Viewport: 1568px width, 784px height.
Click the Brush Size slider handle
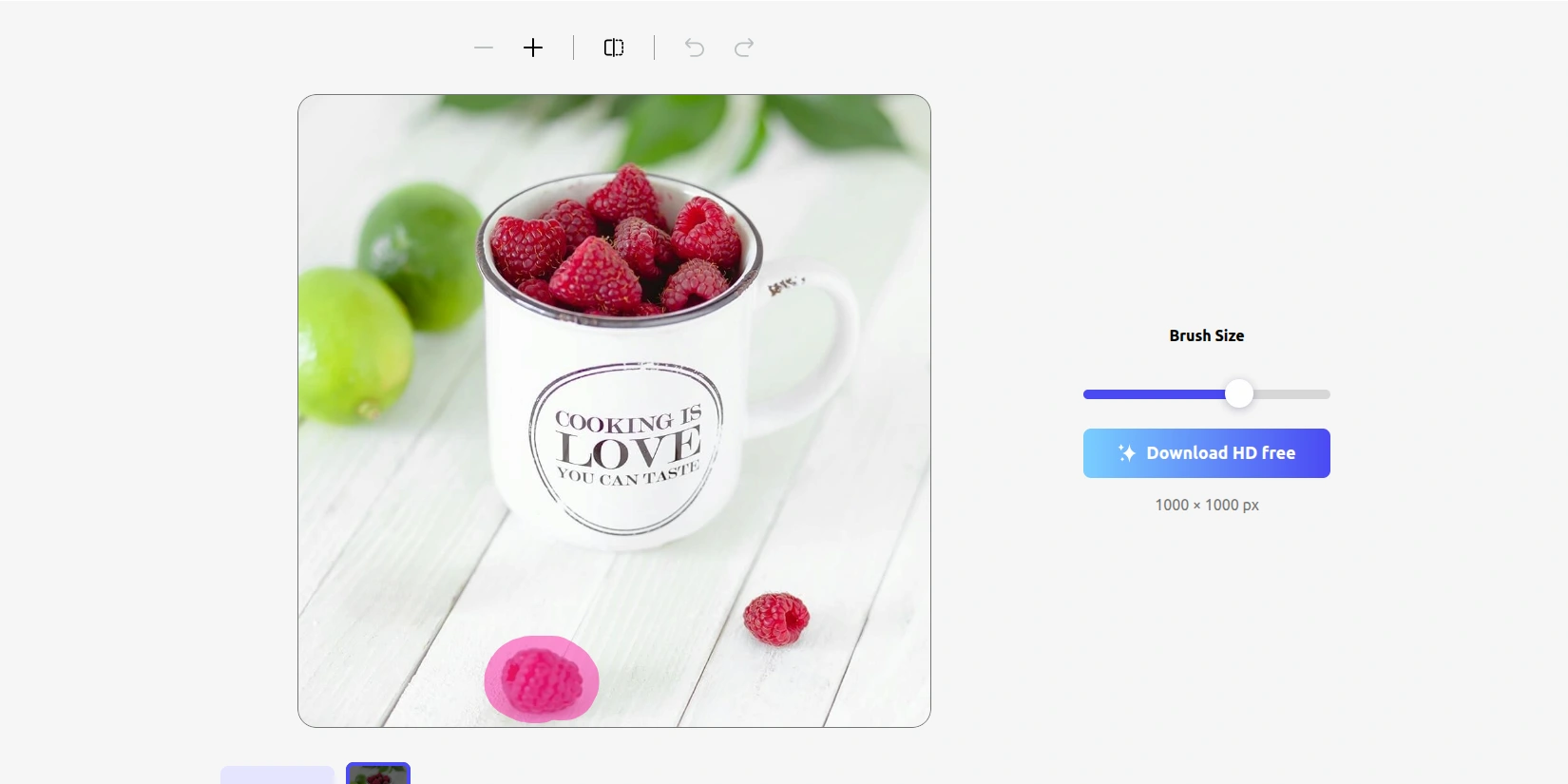tap(1239, 393)
